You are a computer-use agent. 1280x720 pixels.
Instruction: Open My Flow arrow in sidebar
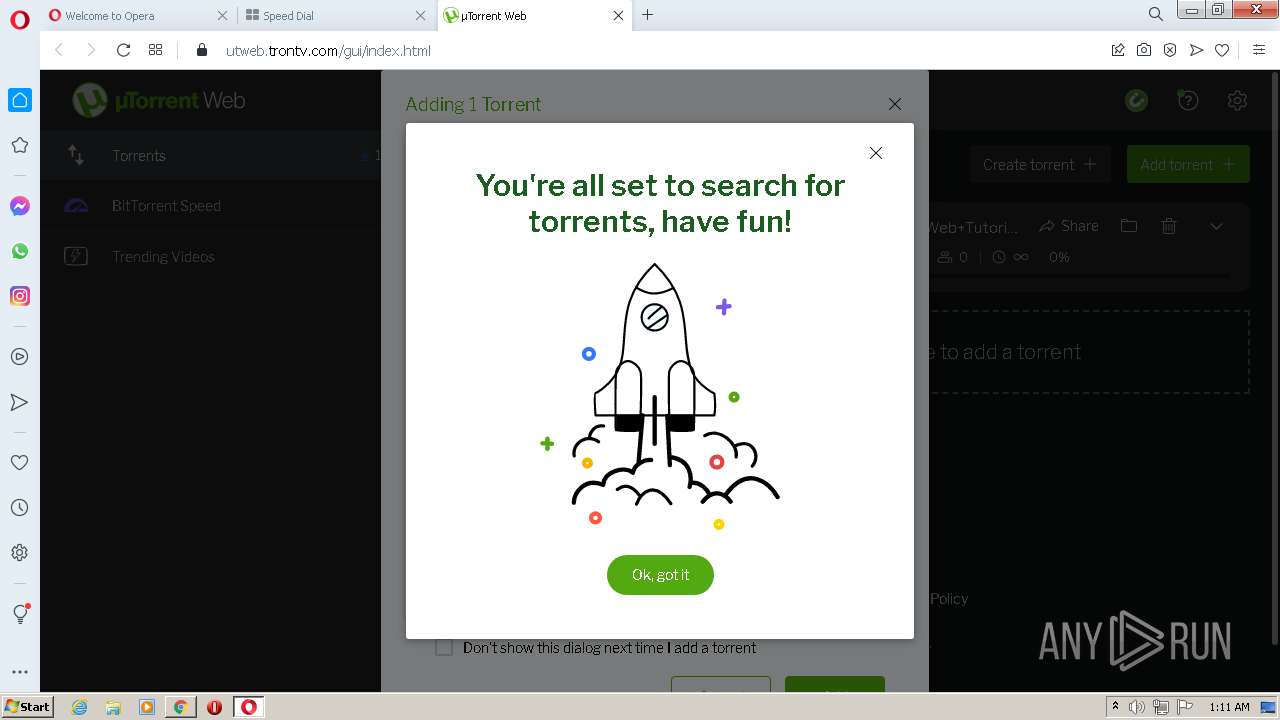click(20, 402)
